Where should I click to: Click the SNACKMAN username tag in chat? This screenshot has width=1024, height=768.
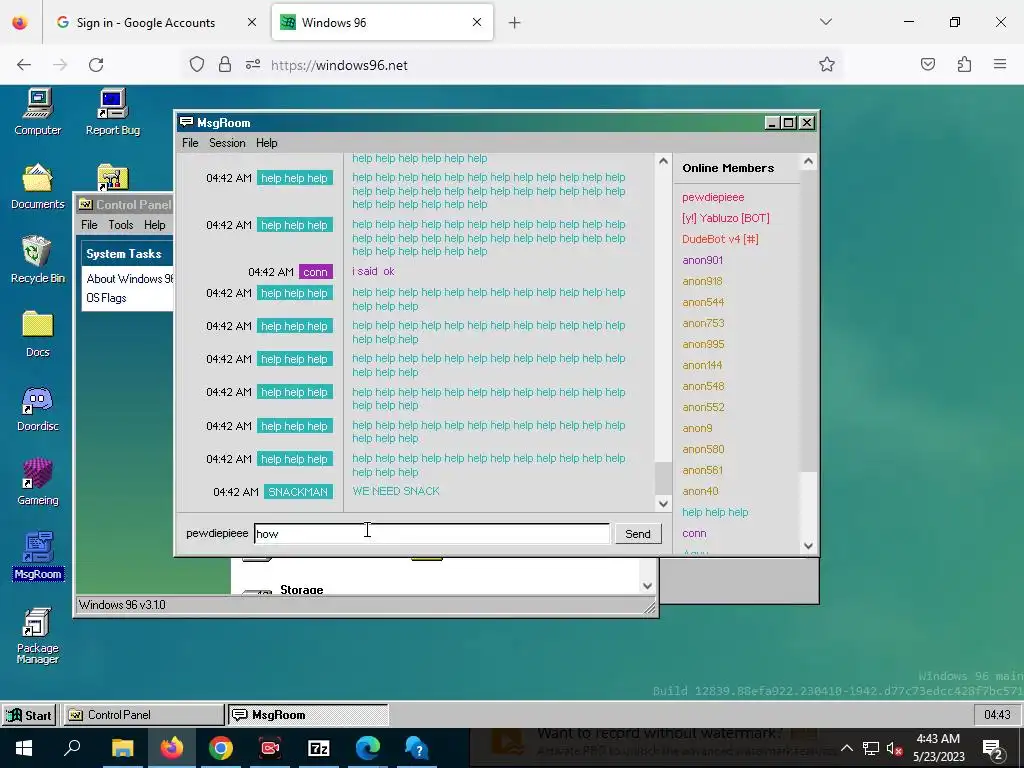tap(298, 492)
